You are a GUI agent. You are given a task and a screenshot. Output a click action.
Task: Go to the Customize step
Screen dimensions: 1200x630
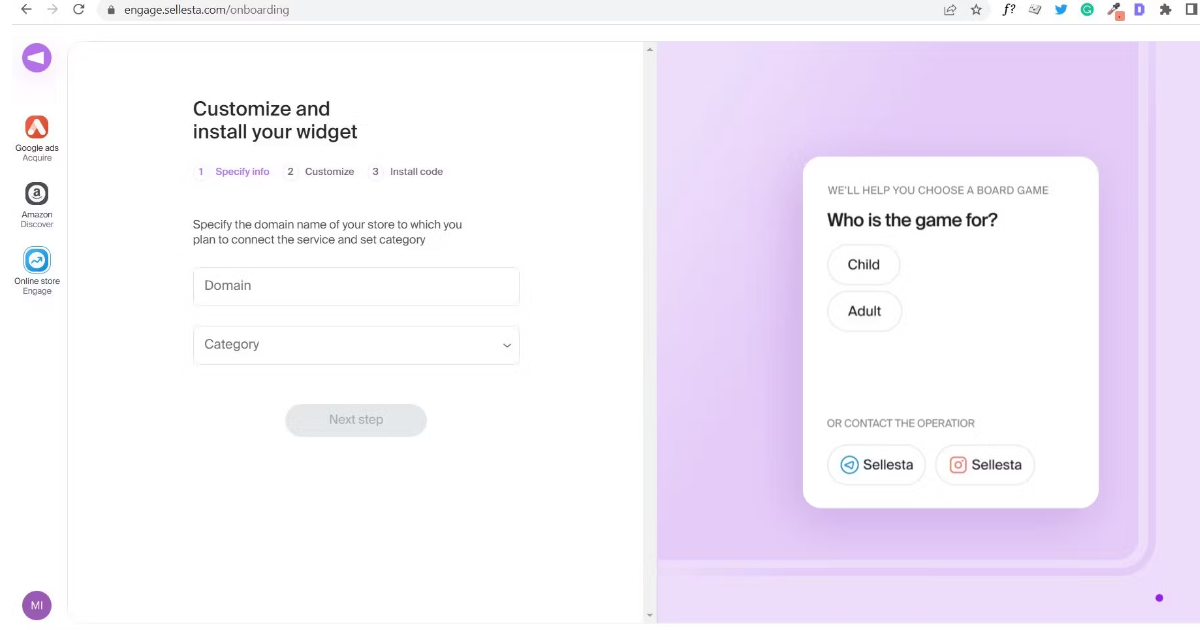(x=320, y=172)
